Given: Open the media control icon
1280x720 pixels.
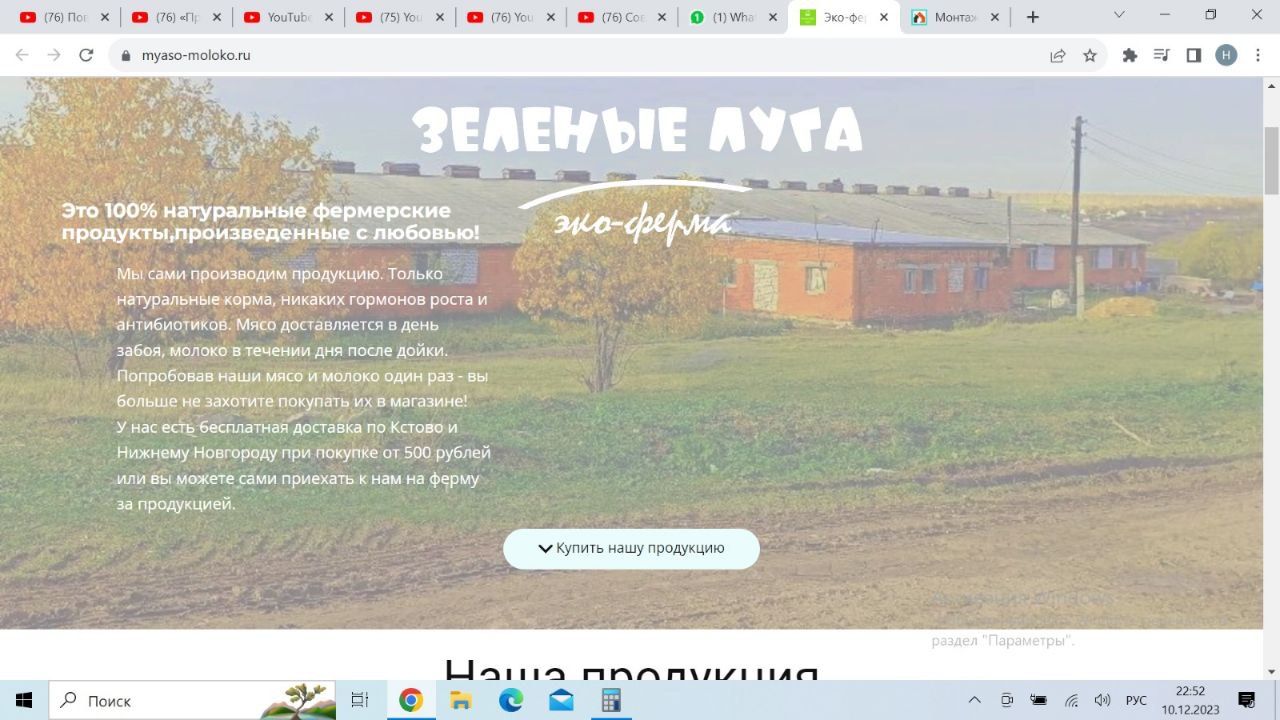Looking at the screenshot, I should click(x=1161, y=56).
